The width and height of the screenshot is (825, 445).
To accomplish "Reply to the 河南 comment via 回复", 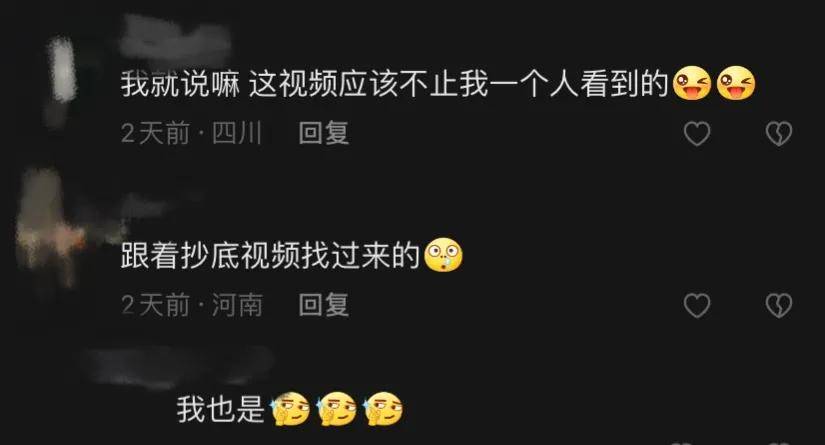I will [x=324, y=305].
